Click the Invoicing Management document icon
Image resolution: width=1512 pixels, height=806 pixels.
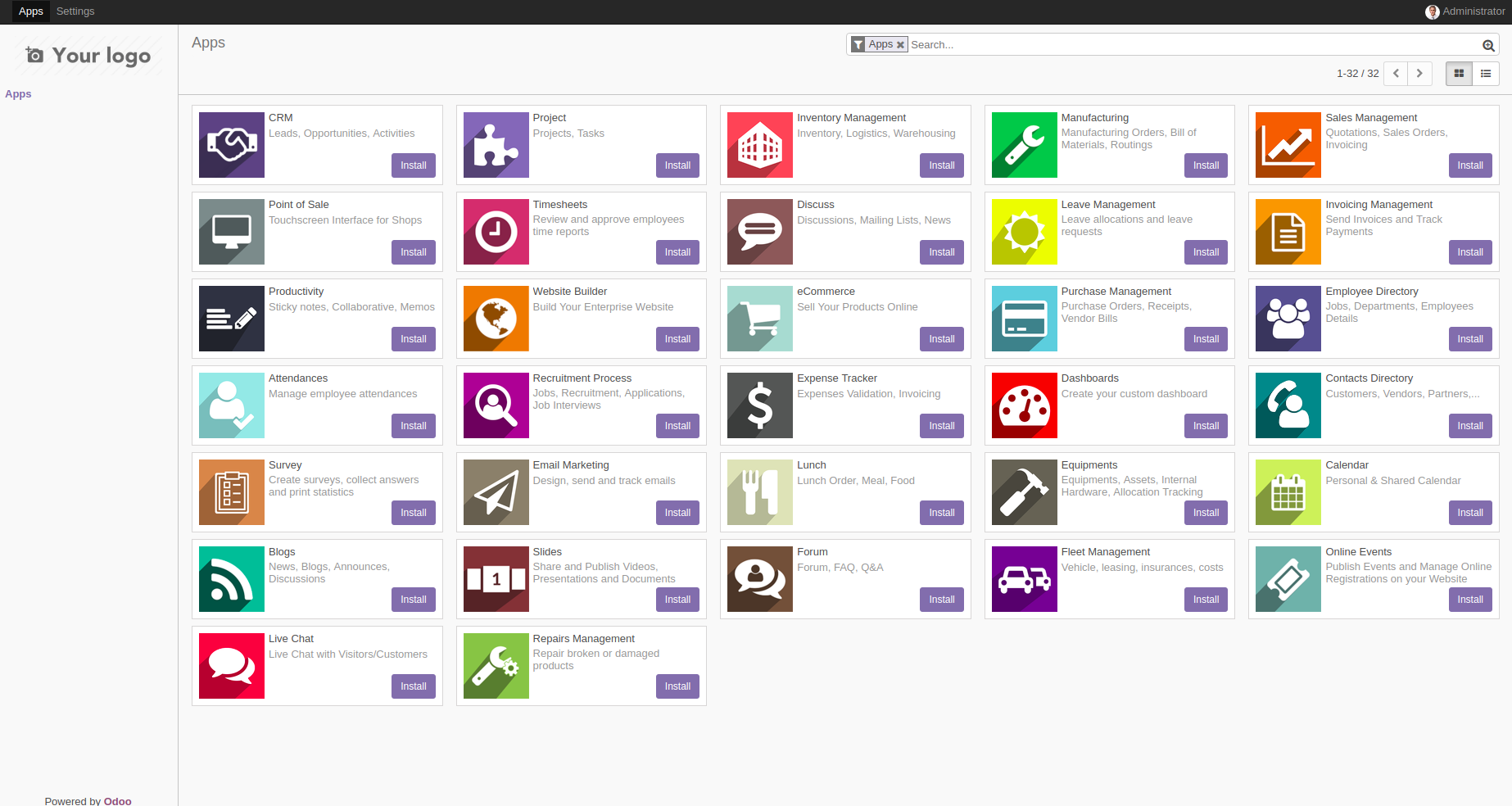tap(1288, 232)
